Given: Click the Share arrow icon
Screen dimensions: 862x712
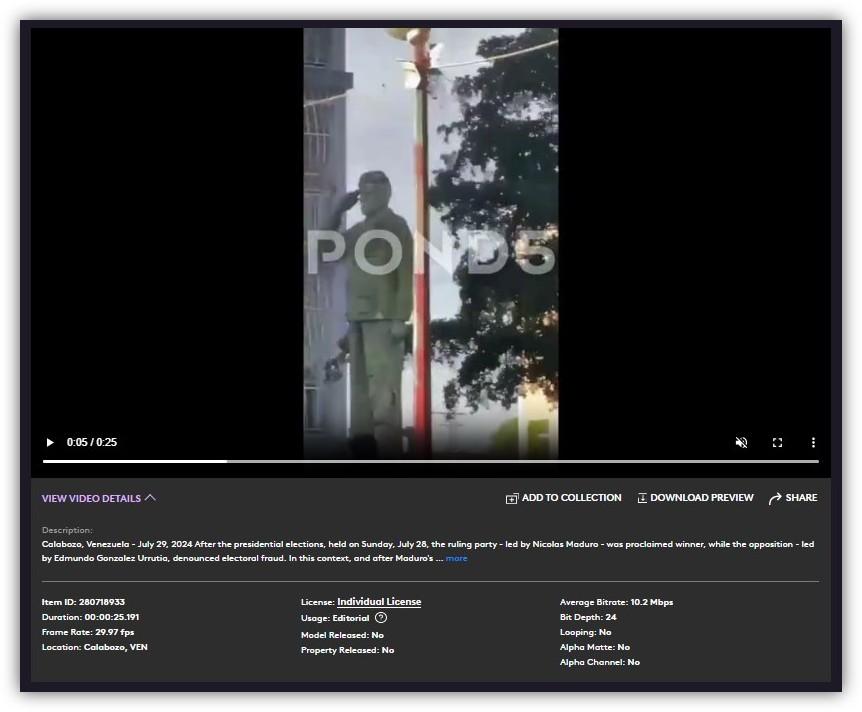Looking at the screenshot, I should [775, 498].
